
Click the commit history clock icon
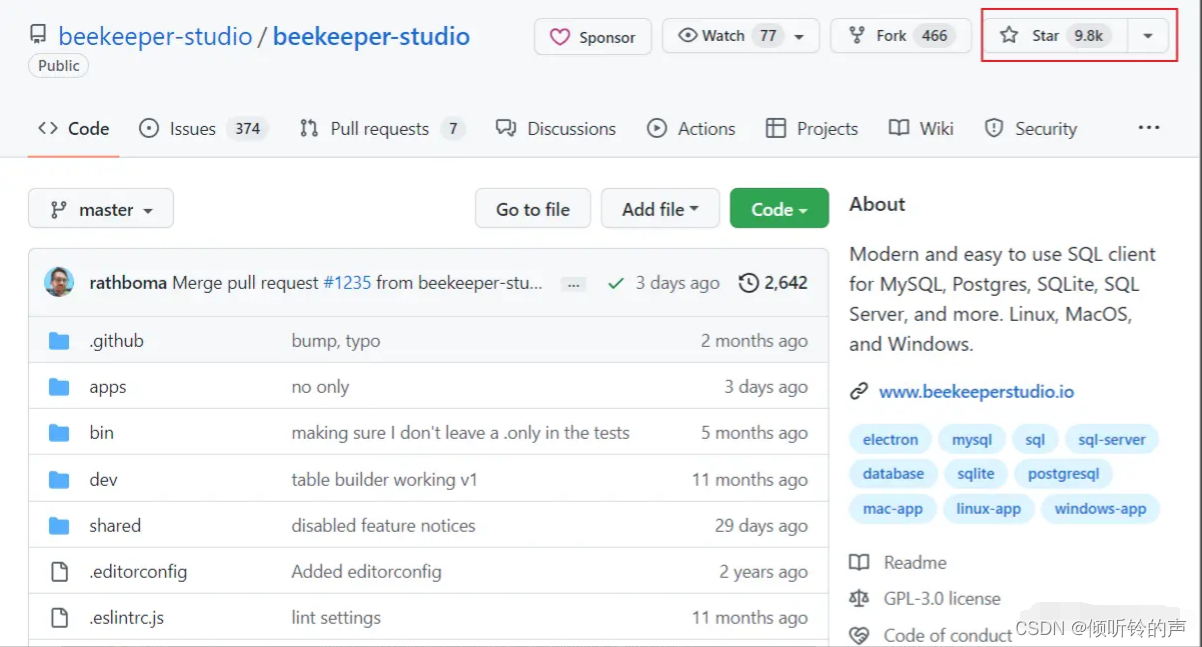pyautogui.click(x=748, y=283)
